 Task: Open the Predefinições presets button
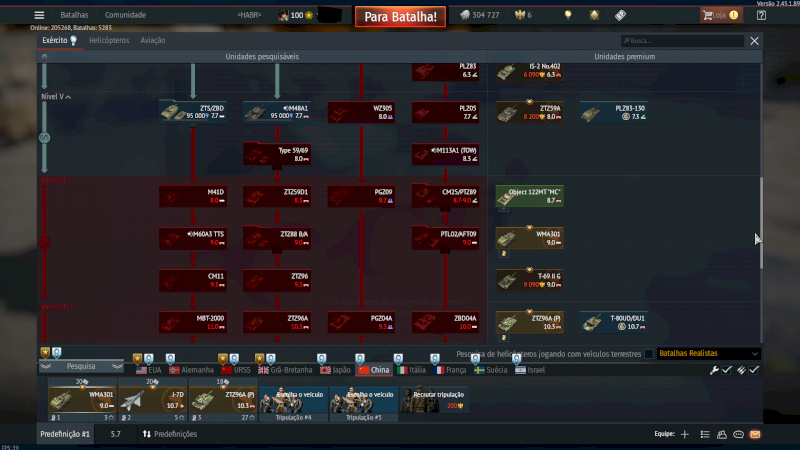170,434
